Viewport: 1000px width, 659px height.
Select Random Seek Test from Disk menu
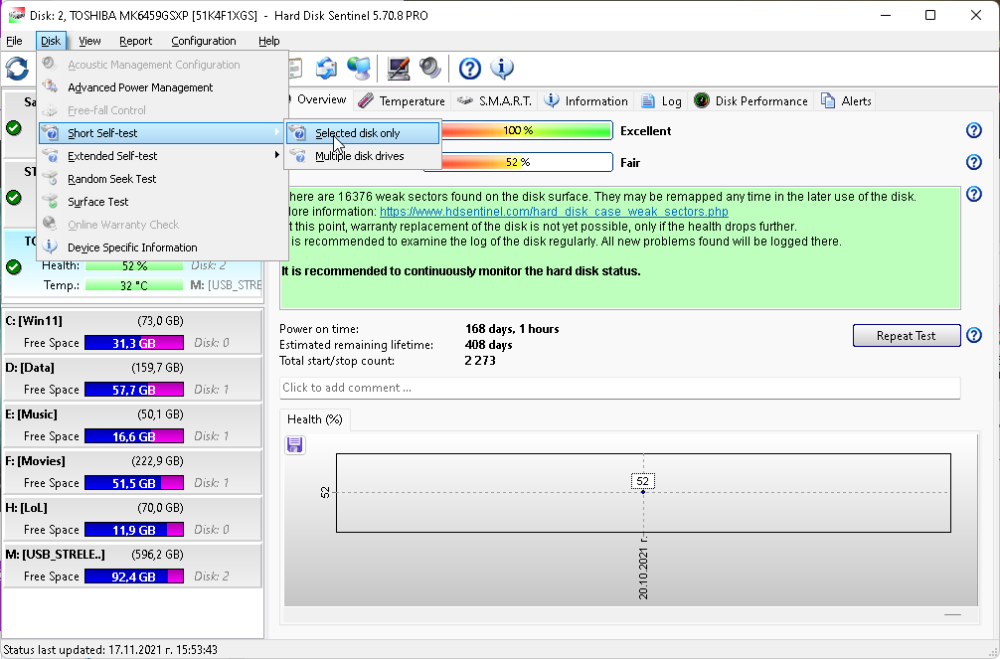coord(163,179)
